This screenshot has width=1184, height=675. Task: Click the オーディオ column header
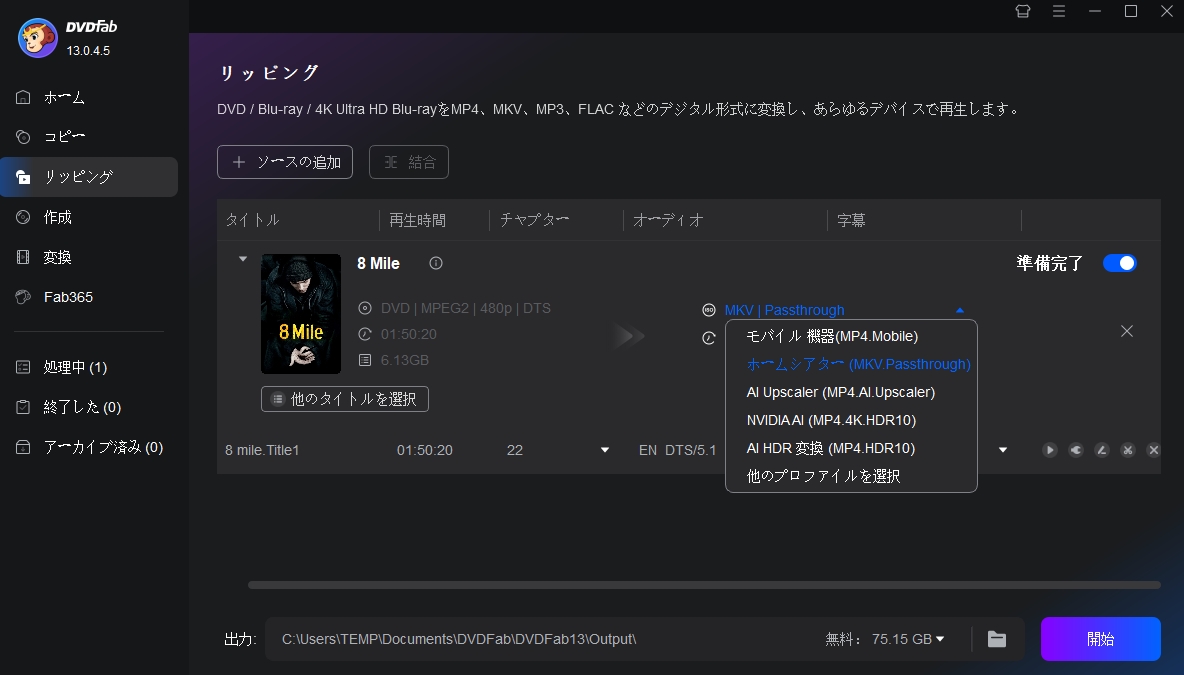pos(668,220)
